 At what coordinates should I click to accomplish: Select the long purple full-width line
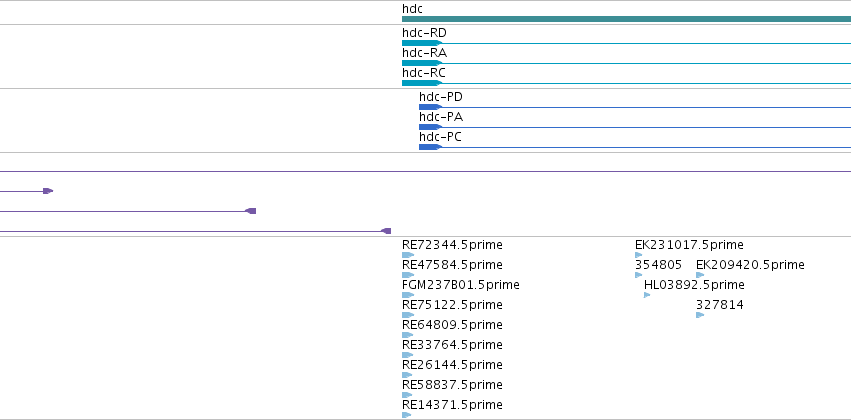pyautogui.click(x=426, y=171)
